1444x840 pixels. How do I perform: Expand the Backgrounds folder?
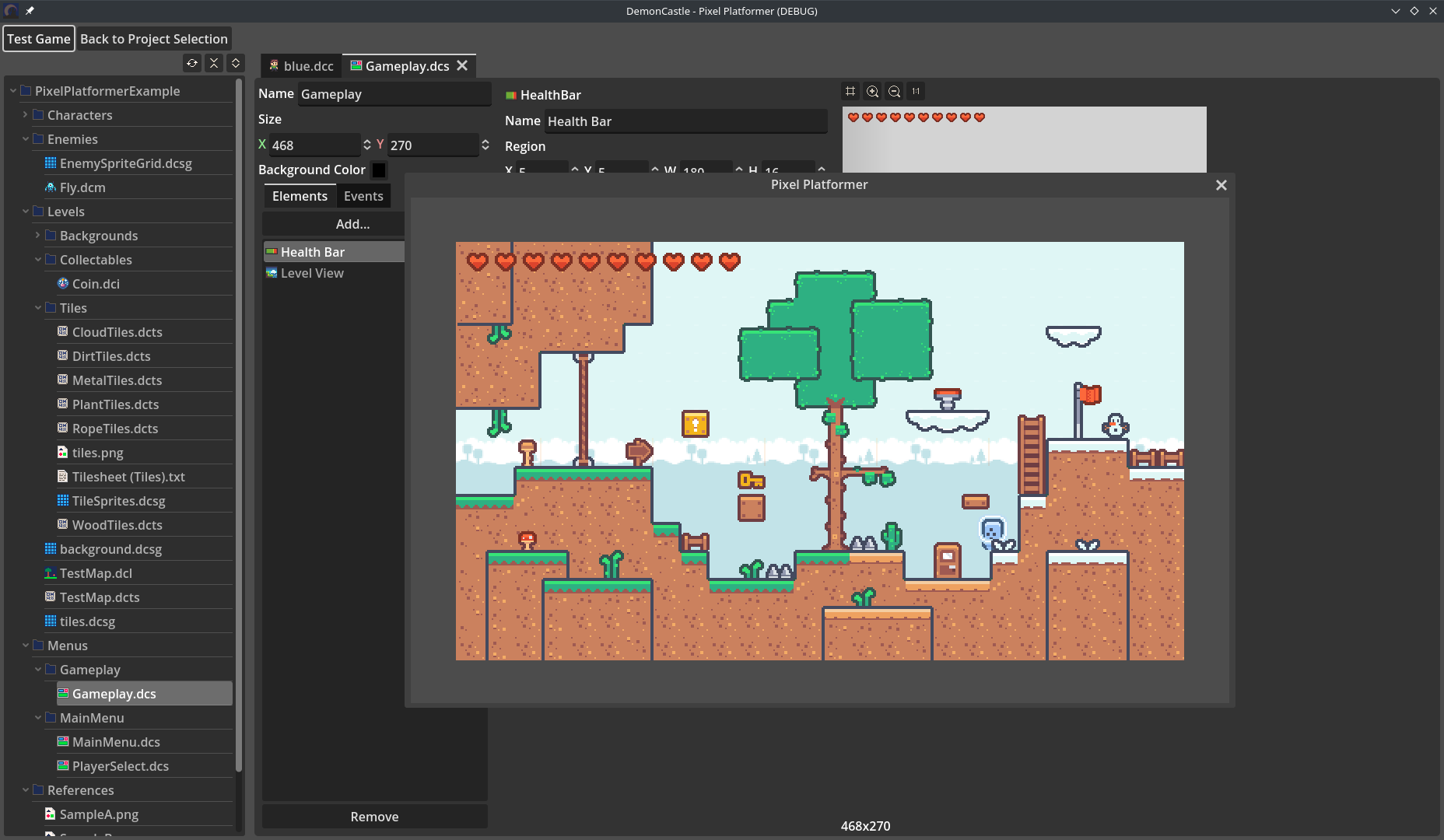tap(38, 236)
